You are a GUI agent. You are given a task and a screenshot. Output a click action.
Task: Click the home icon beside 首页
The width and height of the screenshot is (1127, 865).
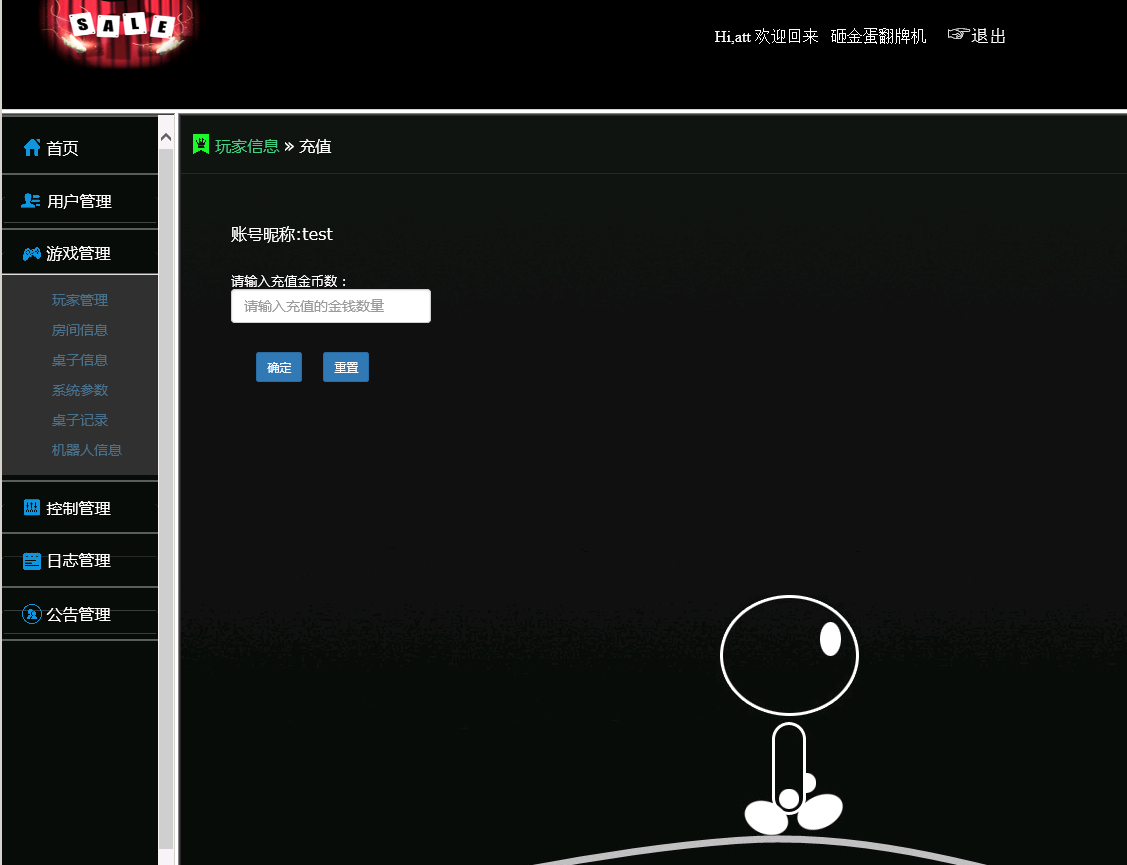click(31, 147)
